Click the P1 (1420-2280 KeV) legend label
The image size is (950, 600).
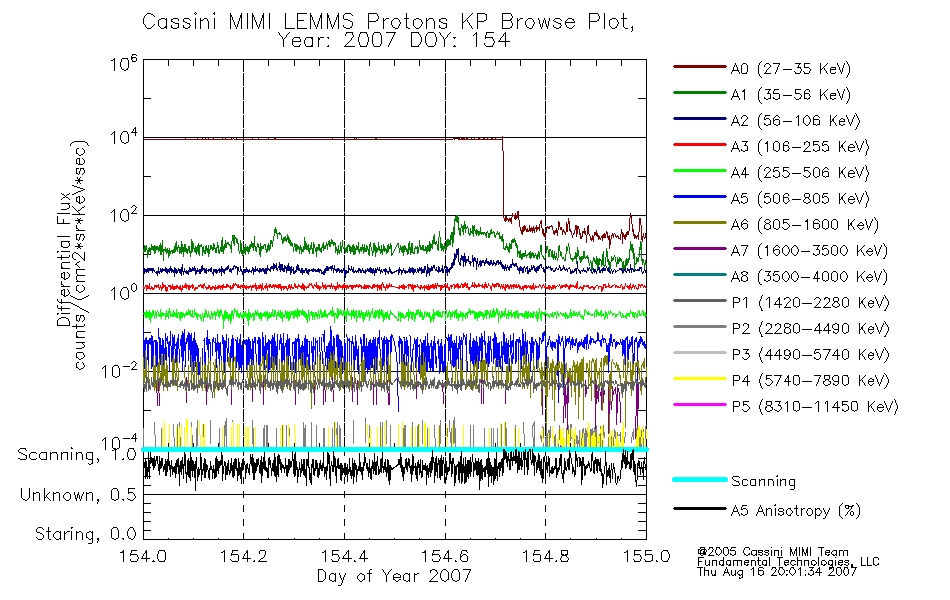pos(810,303)
